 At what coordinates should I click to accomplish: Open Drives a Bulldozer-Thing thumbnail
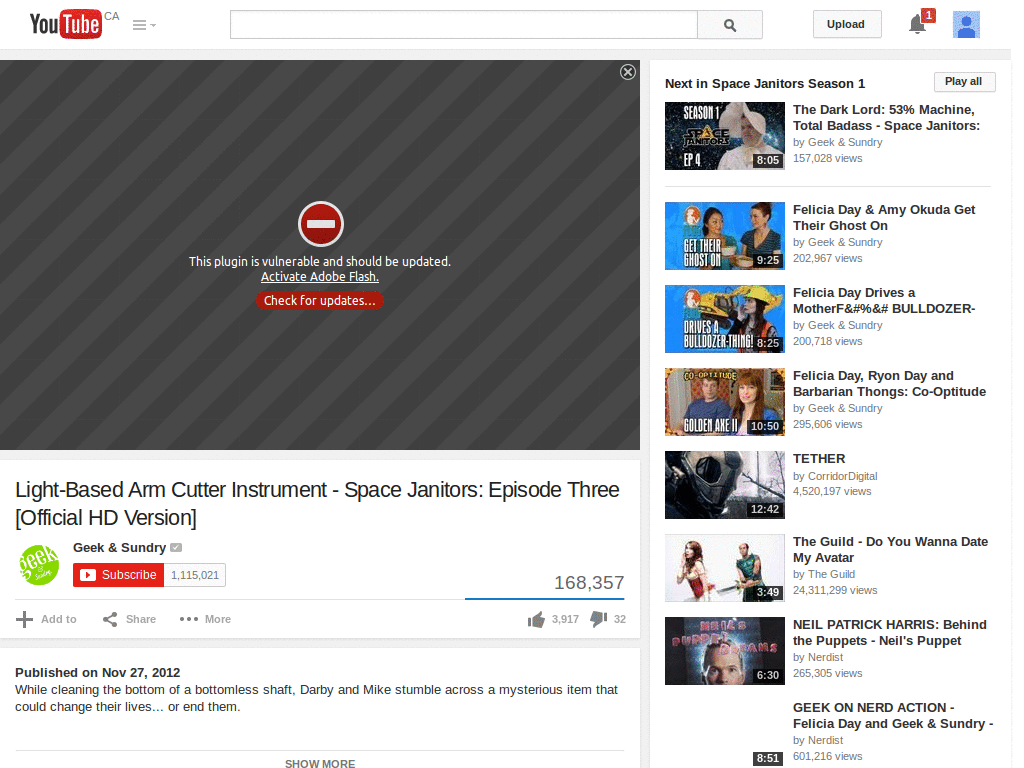[x=725, y=319]
